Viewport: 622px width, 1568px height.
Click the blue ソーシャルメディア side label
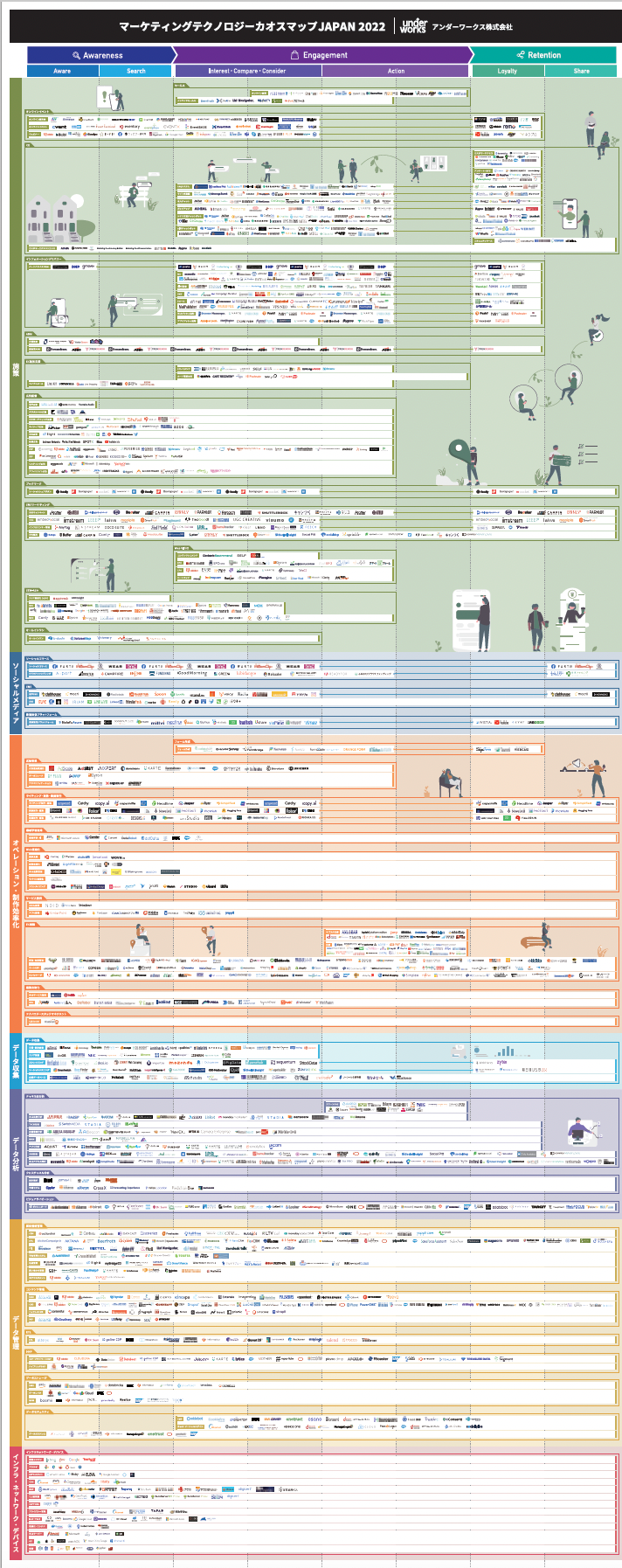pos(16,693)
